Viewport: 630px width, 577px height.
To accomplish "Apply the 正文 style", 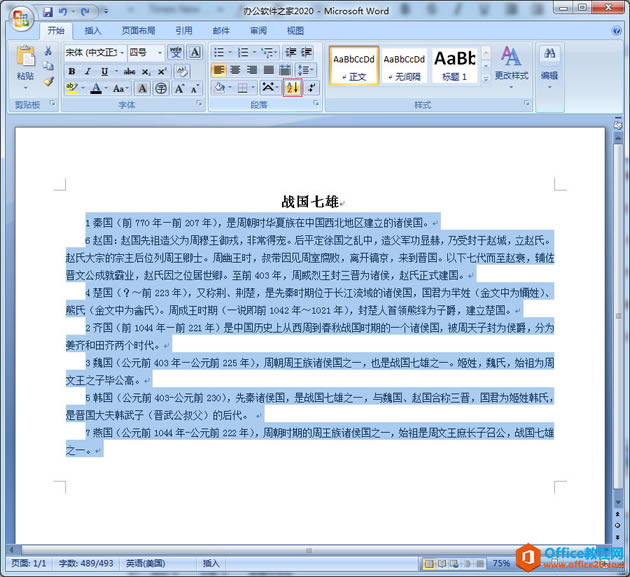I will click(354, 66).
